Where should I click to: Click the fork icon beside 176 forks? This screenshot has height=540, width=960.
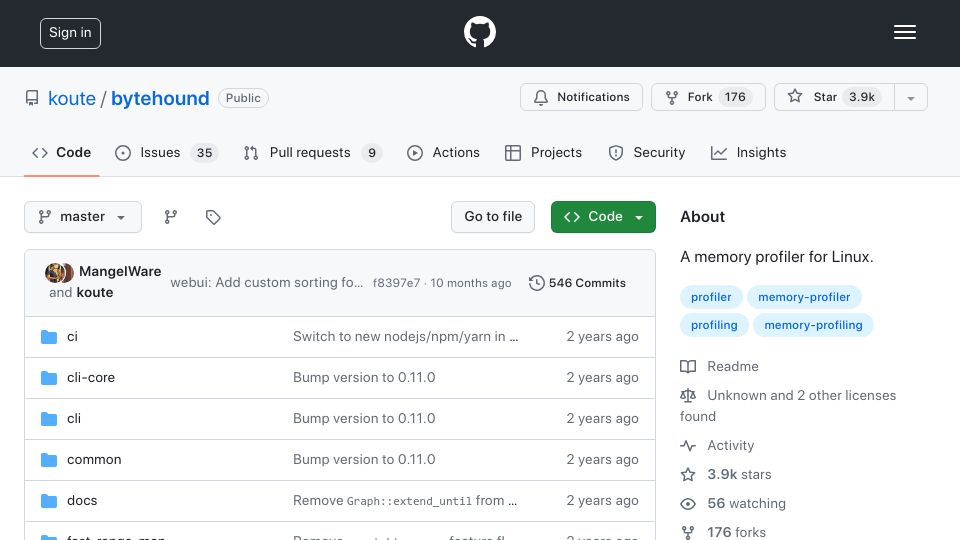[688, 532]
